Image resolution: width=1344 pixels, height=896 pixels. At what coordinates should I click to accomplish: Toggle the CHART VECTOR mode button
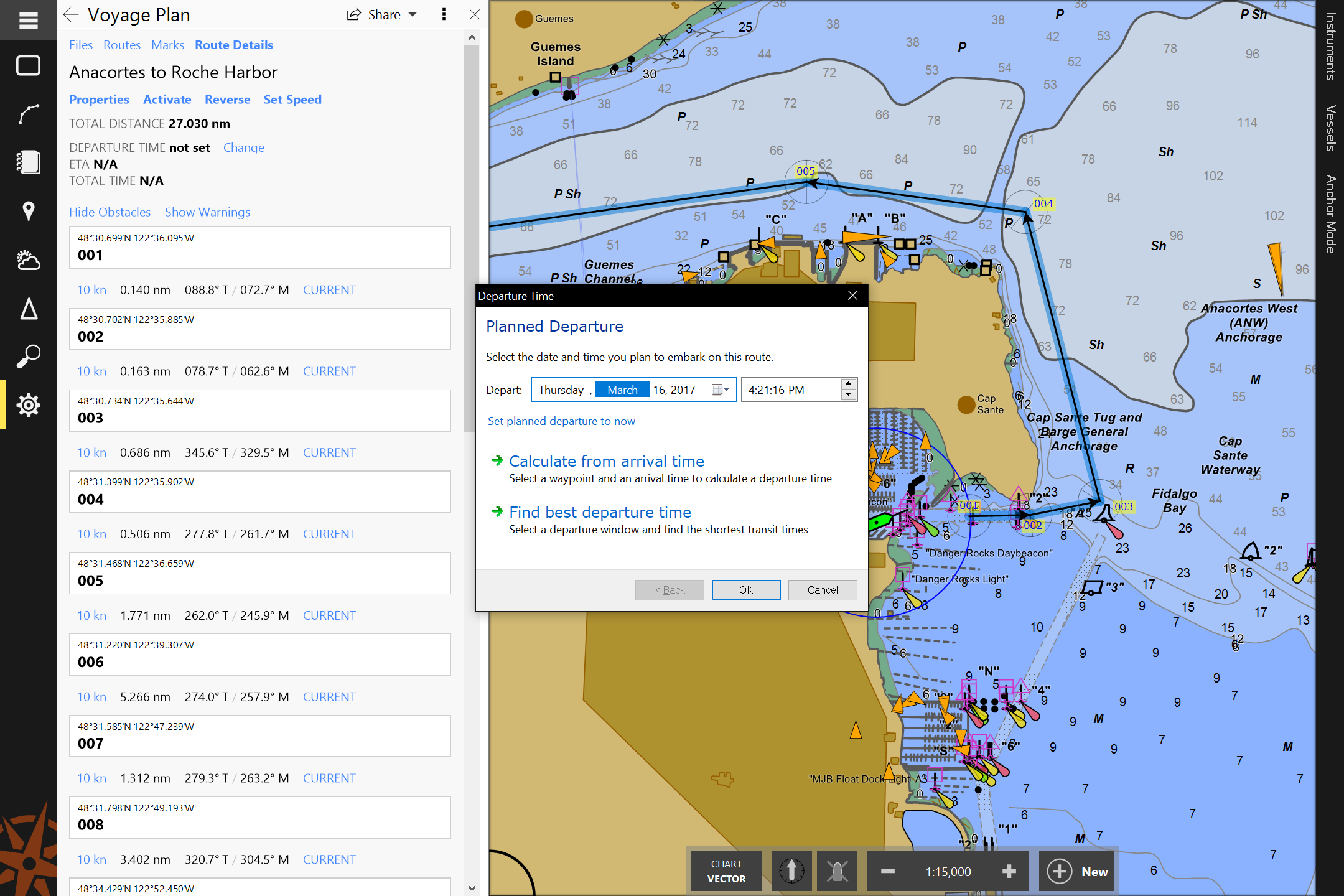tap(727, 868)
